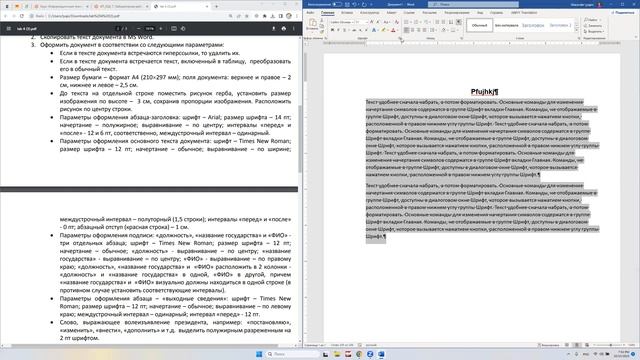This screenshot has height=360, width=640.
Task: Toggle Center alignment in Word ribbon
Action: 413,30
